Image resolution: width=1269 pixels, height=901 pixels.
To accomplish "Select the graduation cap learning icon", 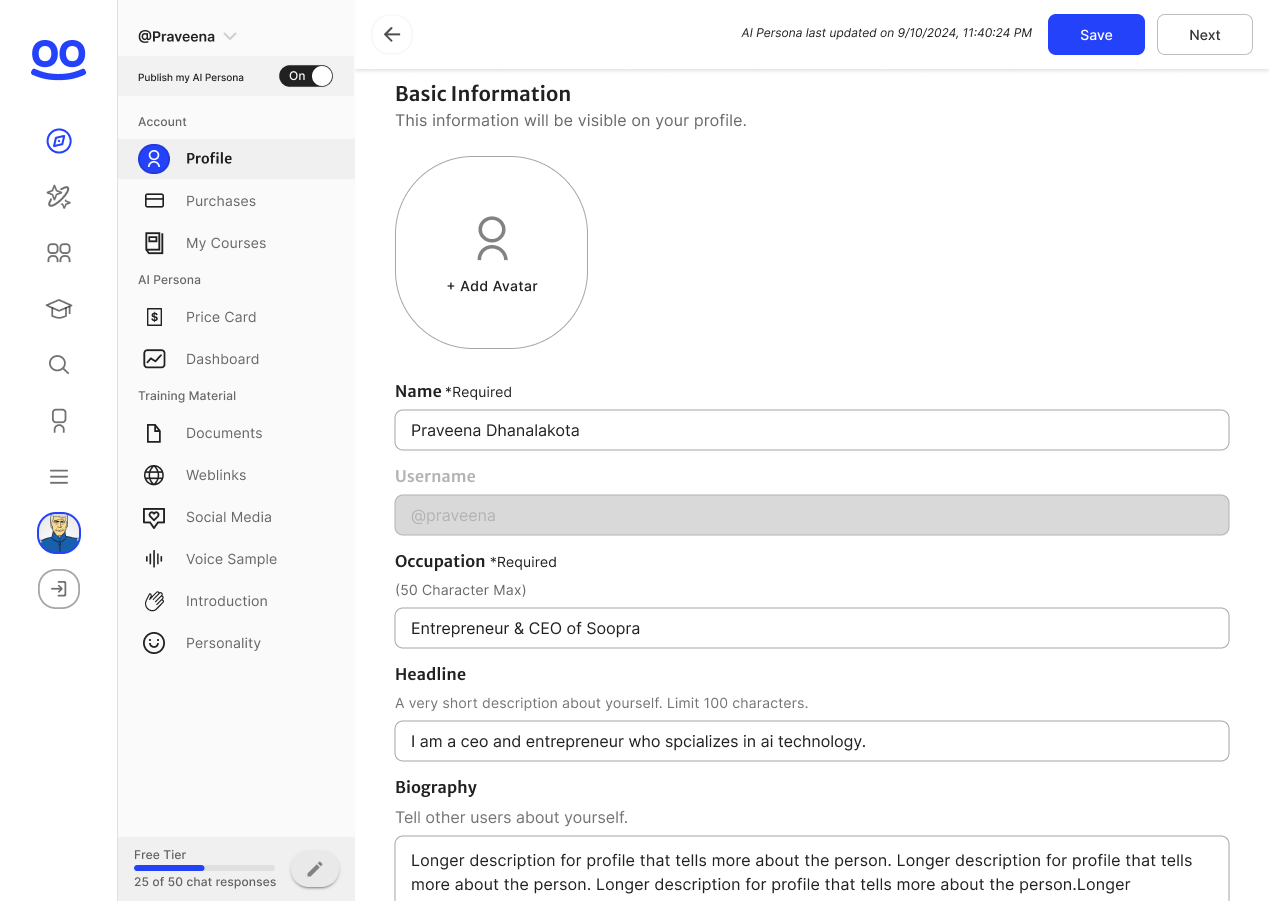I will (x=59, y=309).
